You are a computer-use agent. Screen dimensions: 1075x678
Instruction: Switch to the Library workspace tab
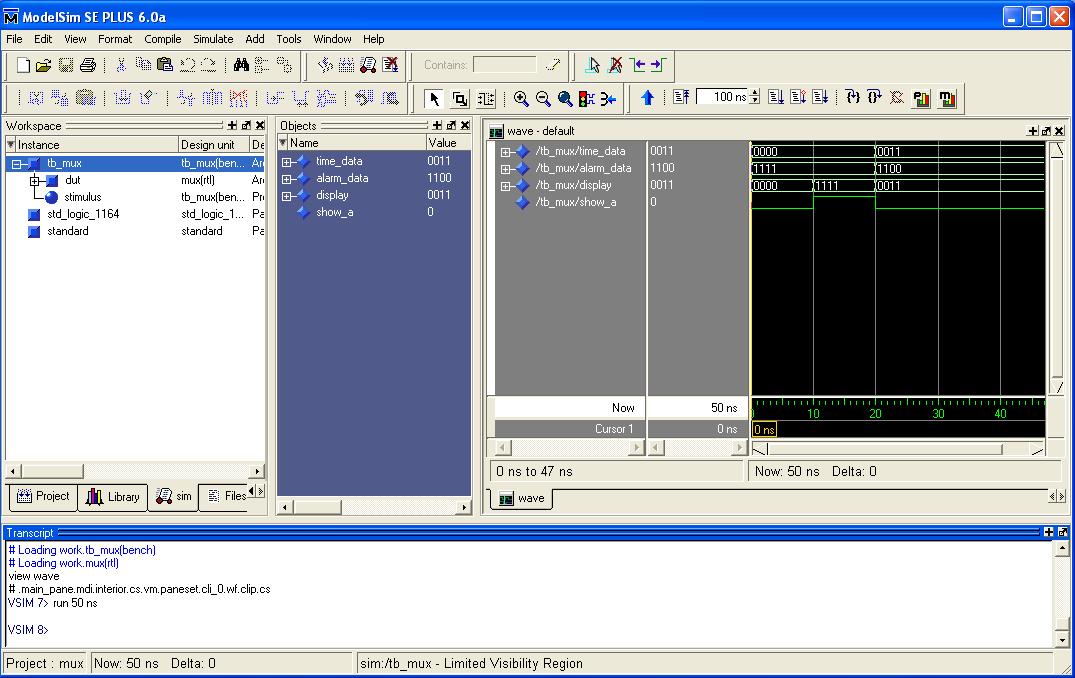click(x=112, y=496)
